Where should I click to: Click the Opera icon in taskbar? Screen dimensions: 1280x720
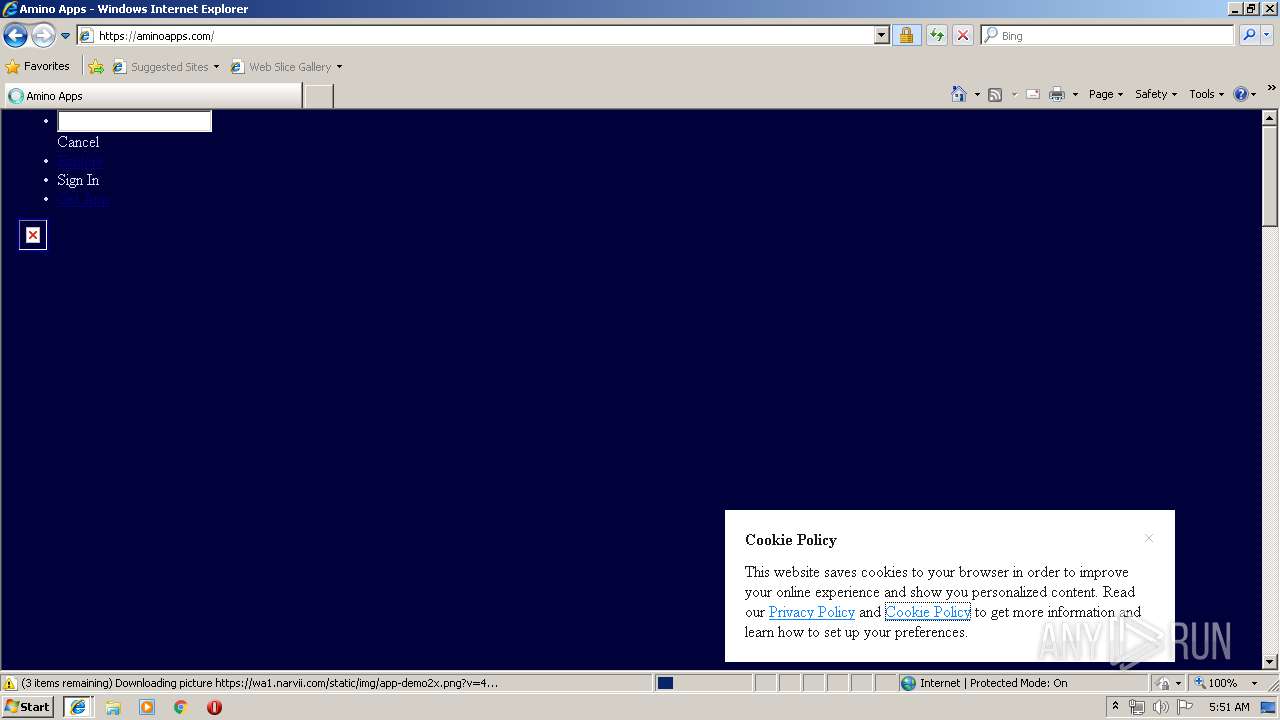coord(214,707)
